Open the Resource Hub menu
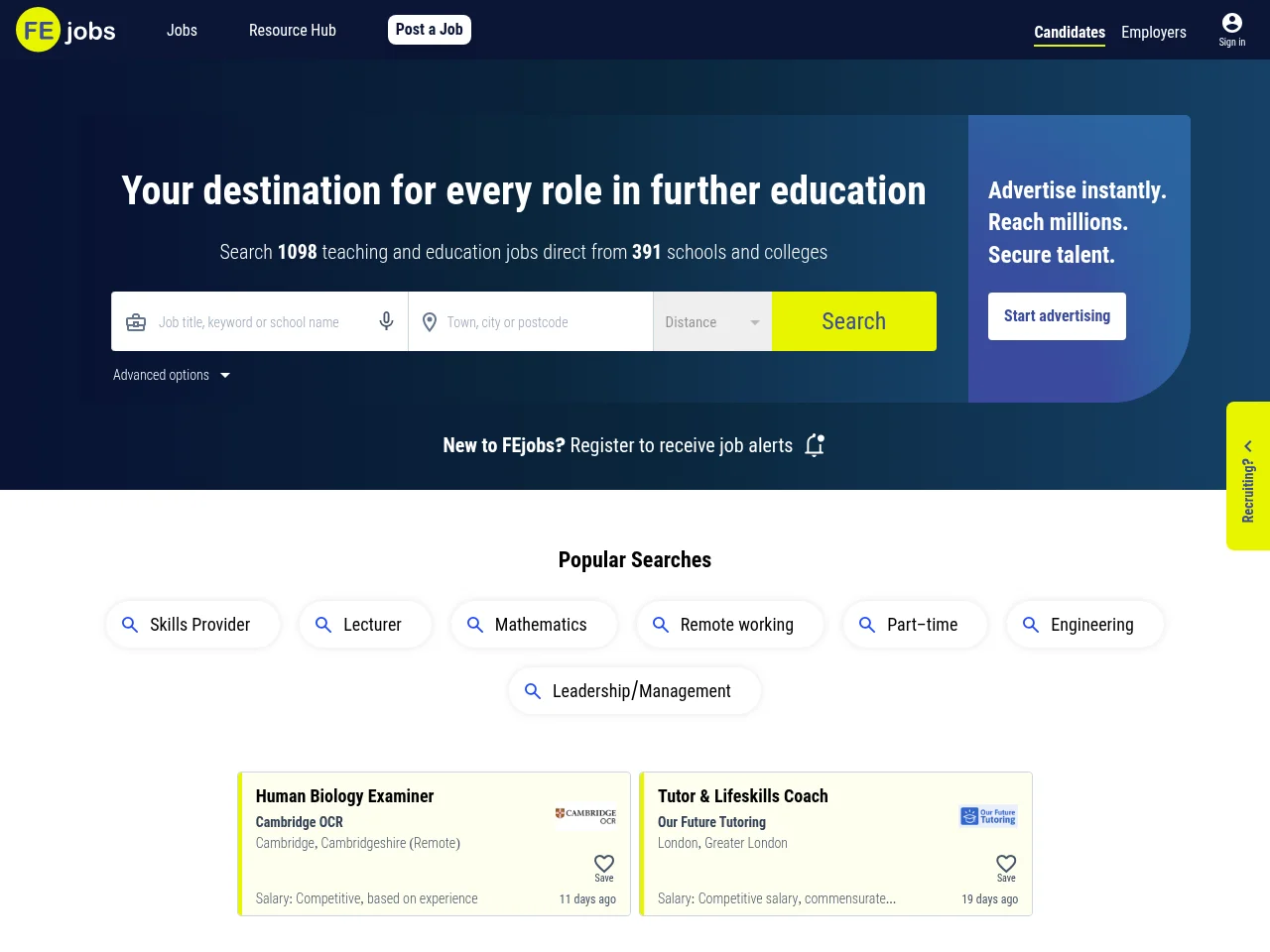 pyautogui.click(x=293, y=30)
